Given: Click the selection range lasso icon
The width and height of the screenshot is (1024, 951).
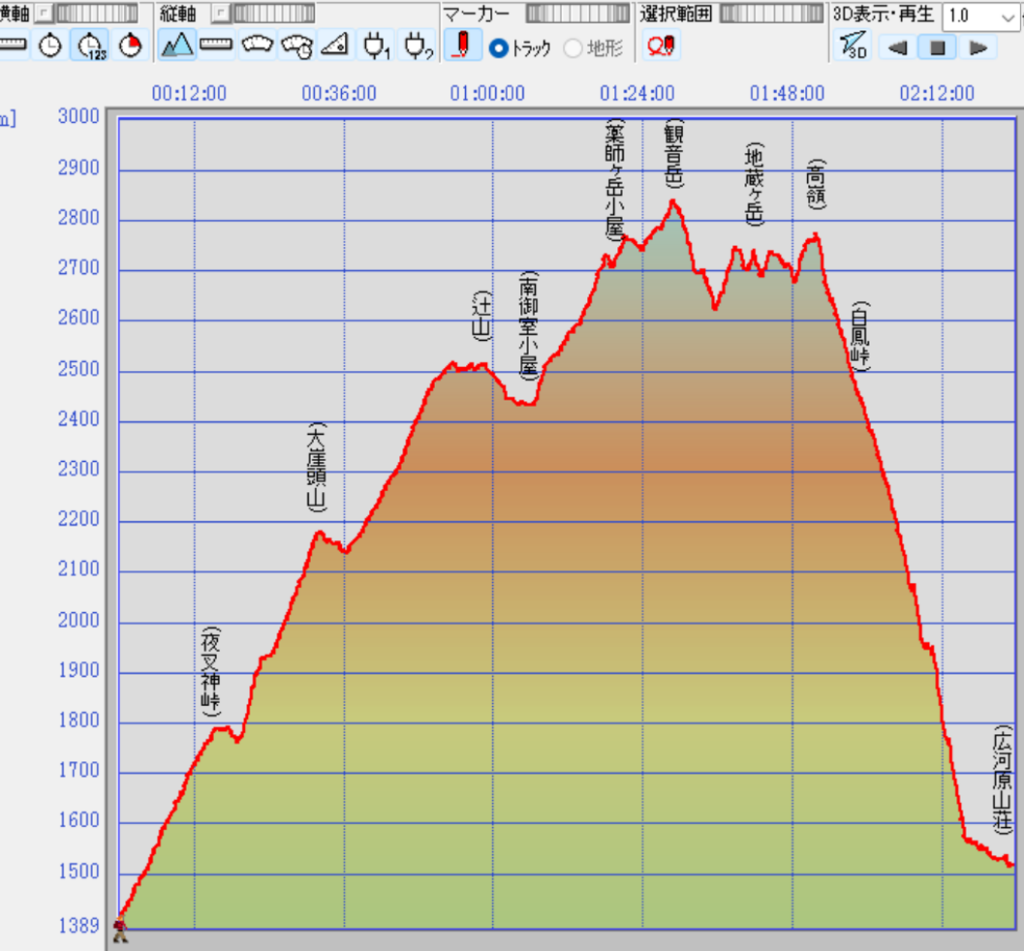Looking at the screenshot, I should tap(661, 46).
